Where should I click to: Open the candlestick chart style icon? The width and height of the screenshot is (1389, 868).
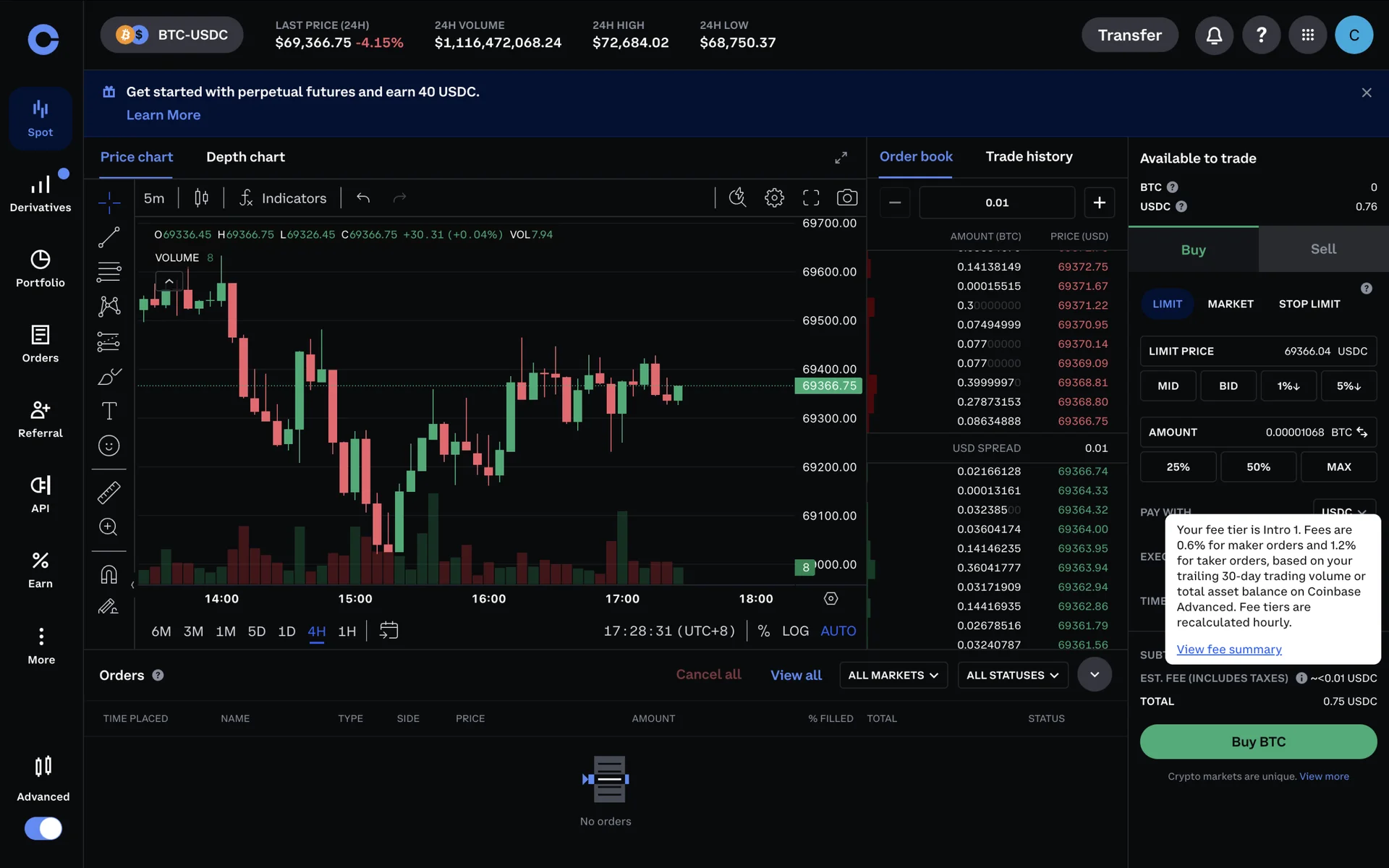[x=201, y=197]
